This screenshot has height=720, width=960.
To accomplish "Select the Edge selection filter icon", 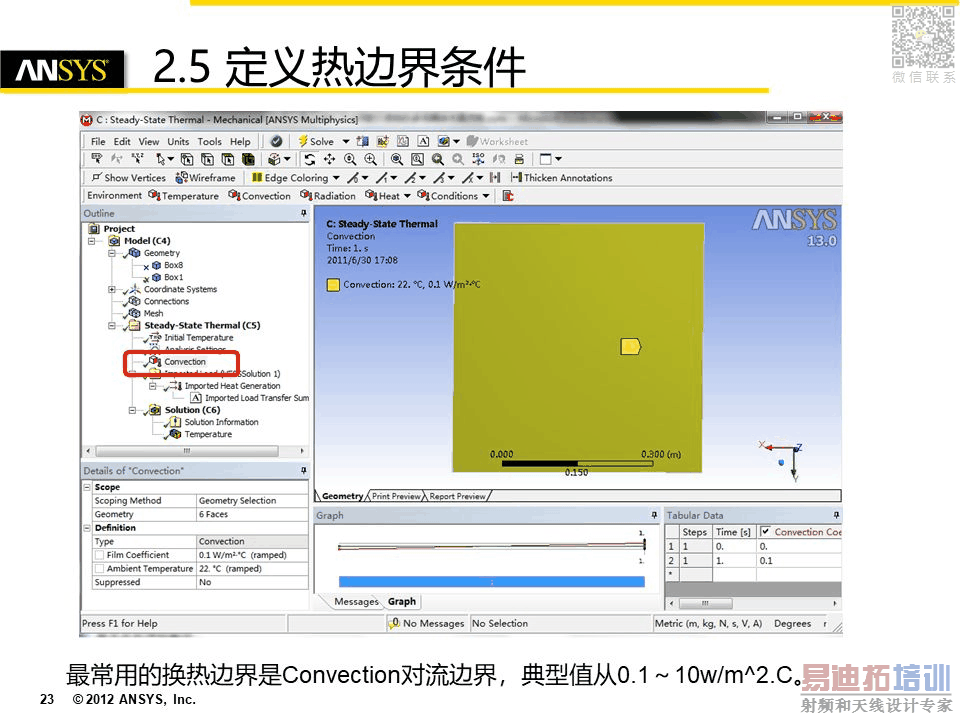I will click(208, 159).
